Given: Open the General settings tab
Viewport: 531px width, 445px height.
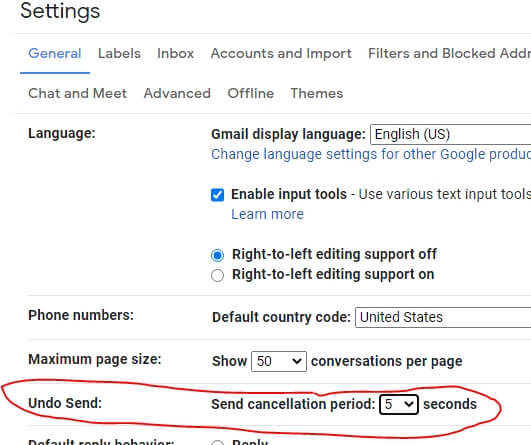Looking at the screenshot, I should point(55,54).
